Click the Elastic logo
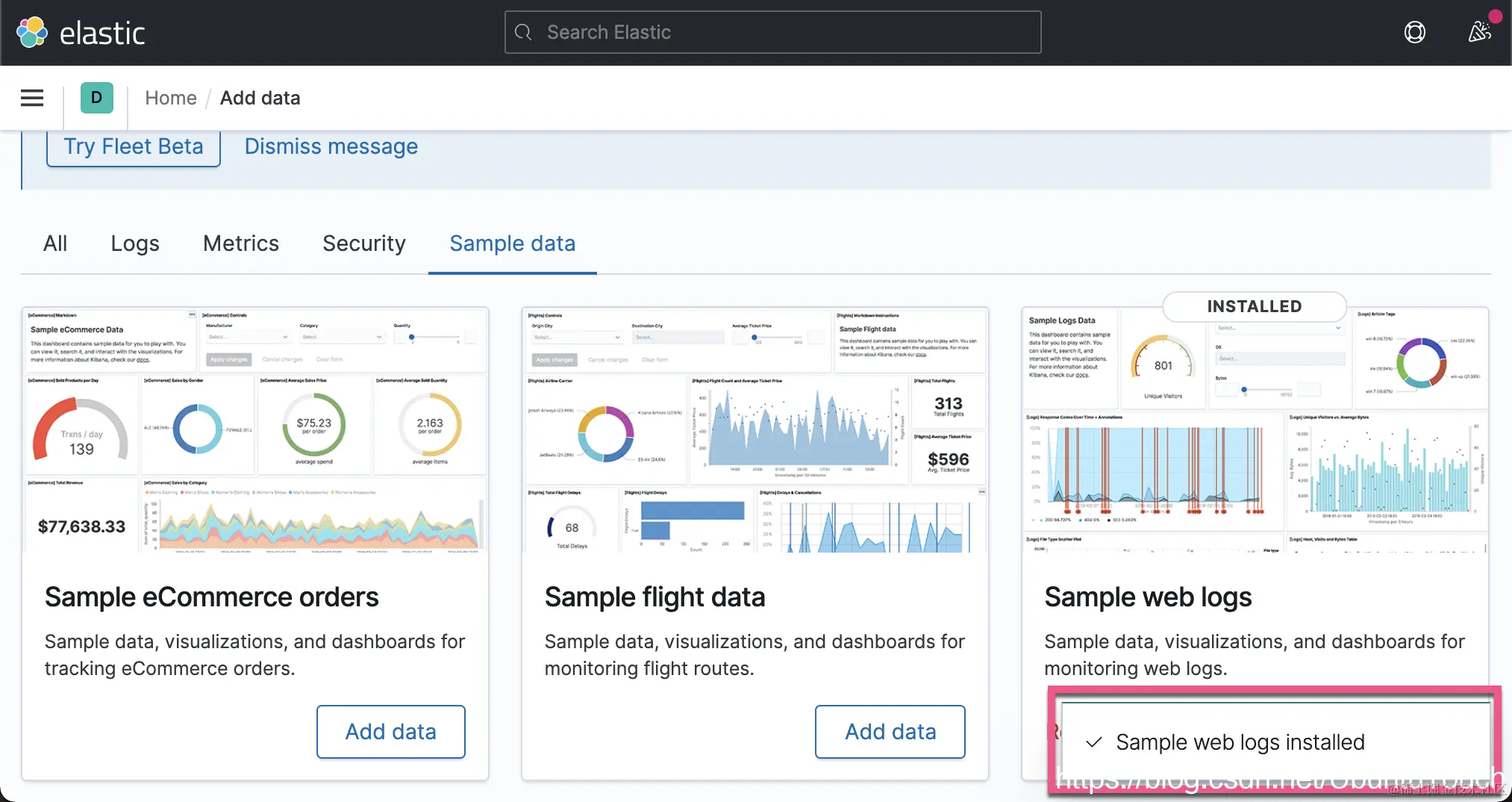Image resolution: width=1512 pixels, height=802 pixels. [x=81, y=33]
